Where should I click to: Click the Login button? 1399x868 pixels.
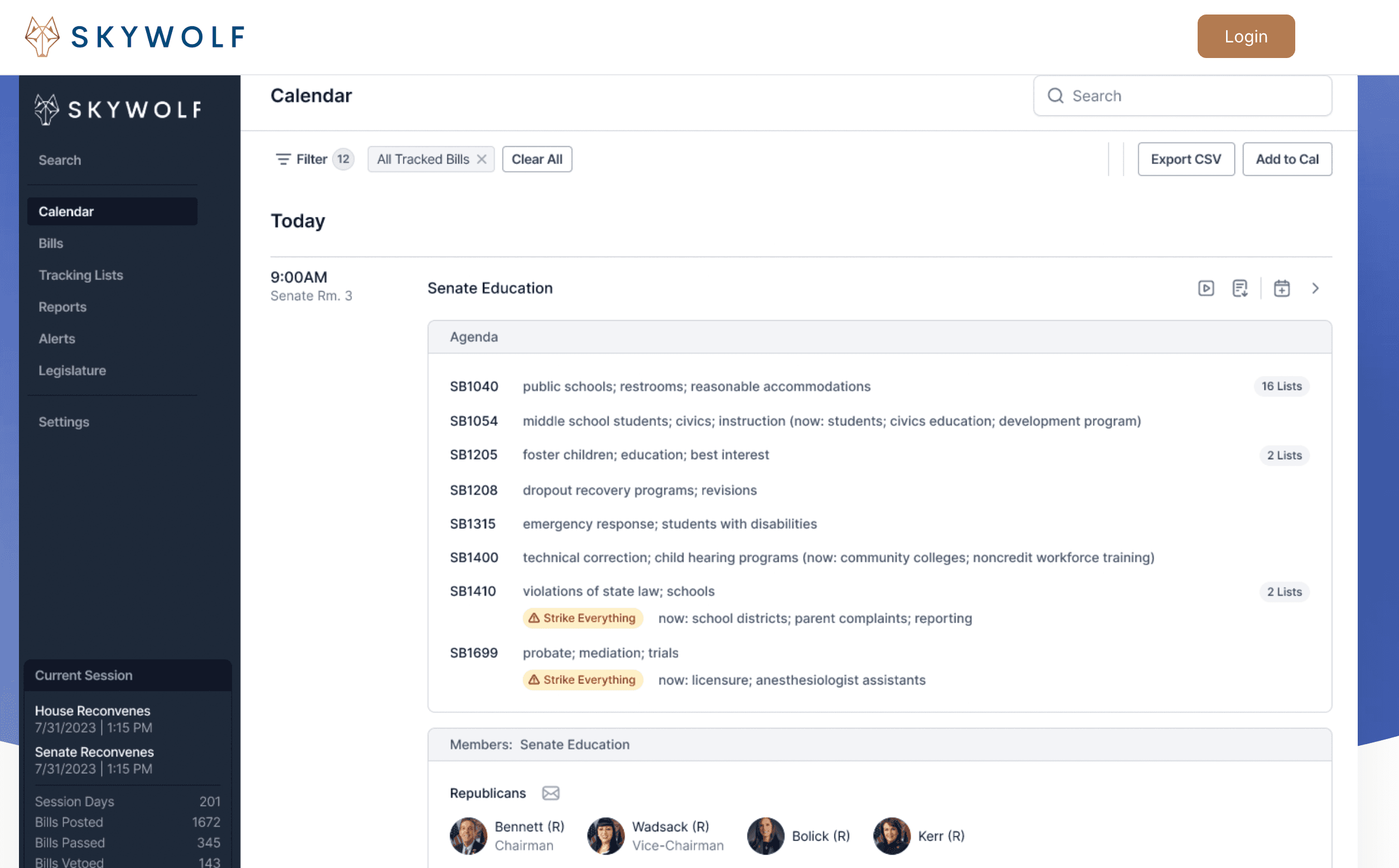(1246, 36)
